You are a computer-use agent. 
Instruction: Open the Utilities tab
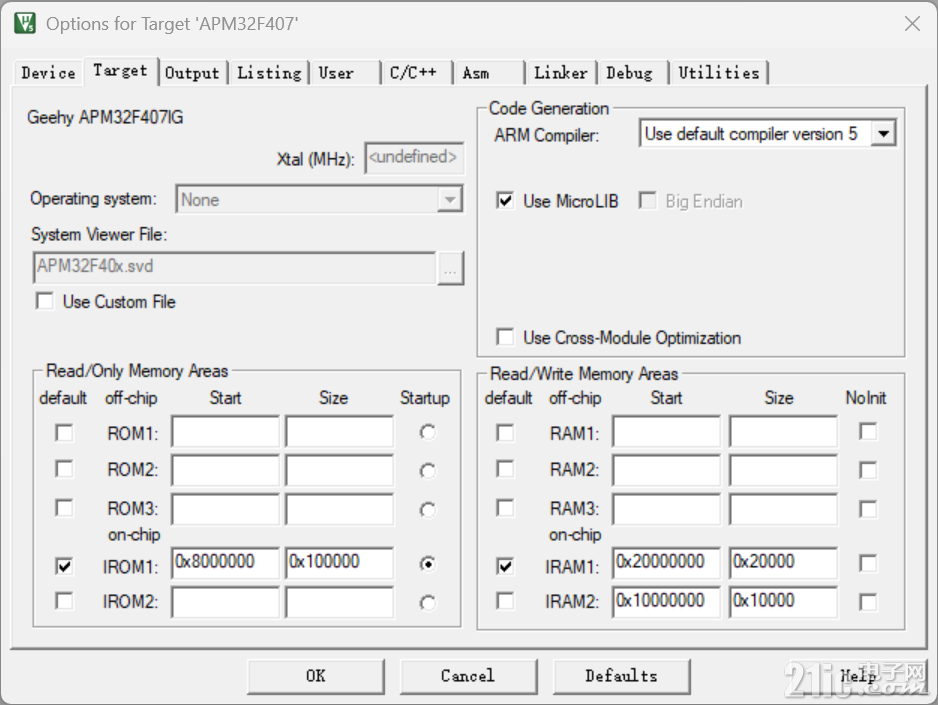point(718,73)
